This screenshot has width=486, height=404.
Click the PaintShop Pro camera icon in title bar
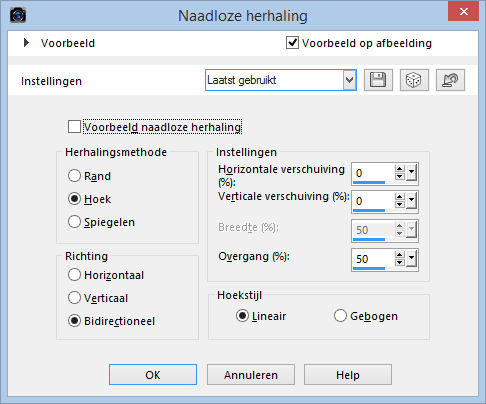(x=18, y=15)
